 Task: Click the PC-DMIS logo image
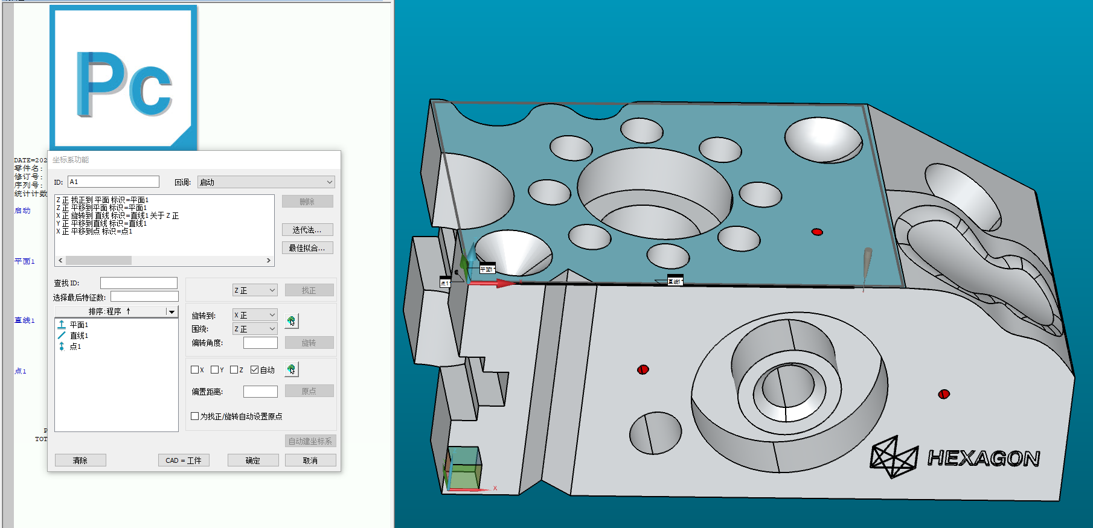point(123,78)
